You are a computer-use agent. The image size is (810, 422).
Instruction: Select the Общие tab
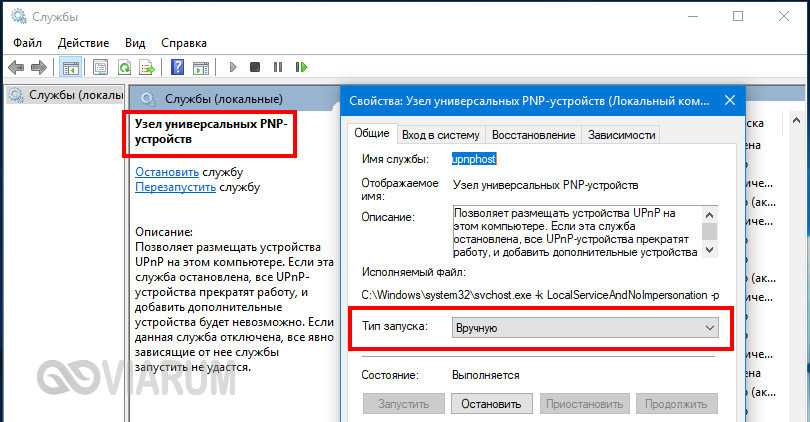(371, 133)
